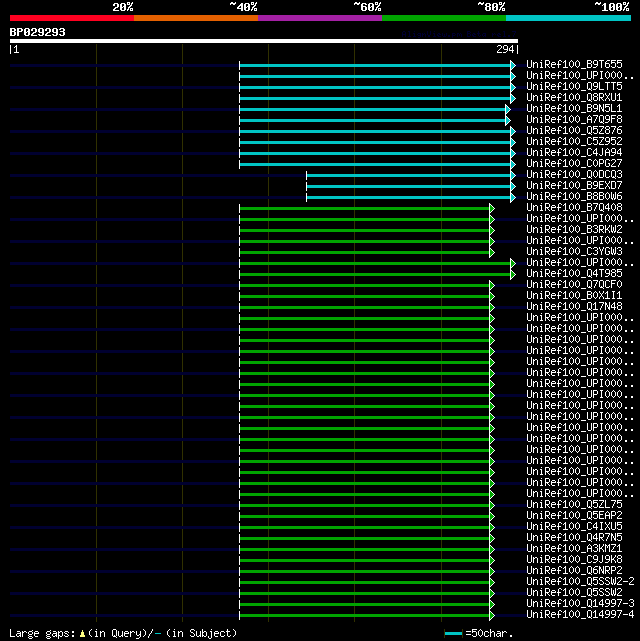
Task: Click the green arrowhead ending Q7QCF0 alignment
Action: click(492, 285)
